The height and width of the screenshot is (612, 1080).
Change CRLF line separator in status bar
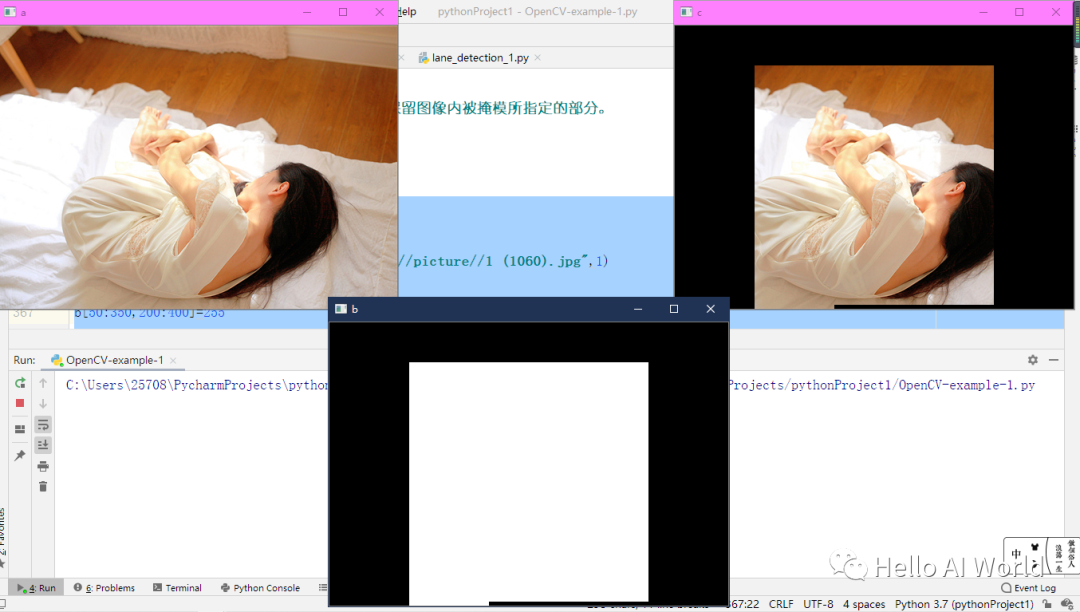click(x=781, y=604)
